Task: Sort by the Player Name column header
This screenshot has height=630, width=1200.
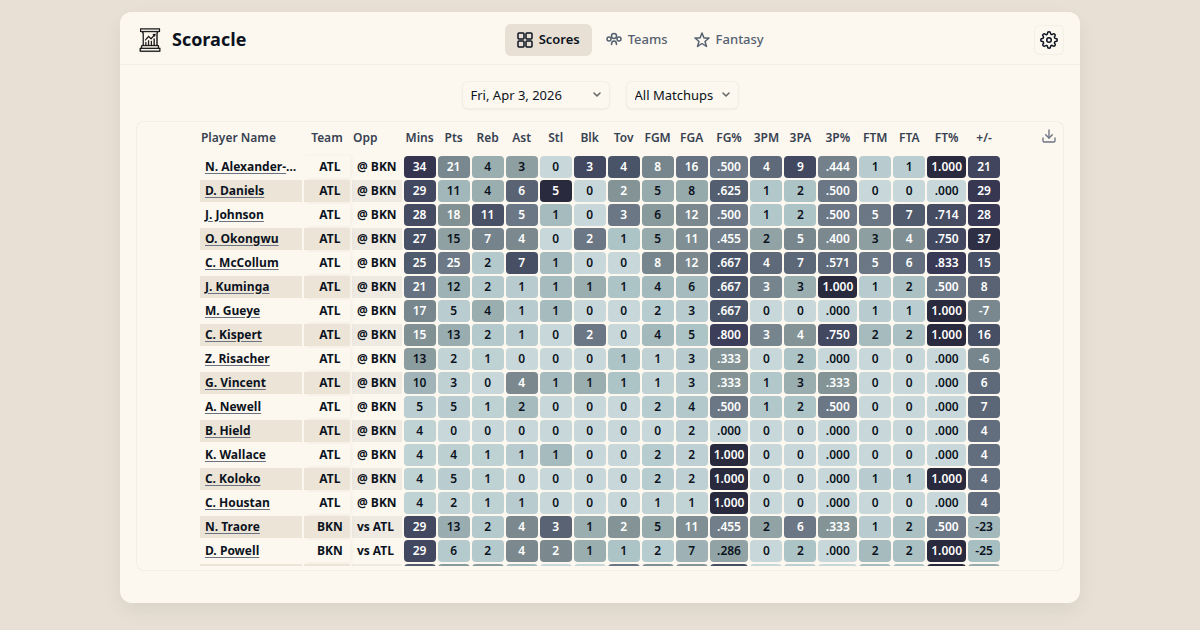Action: pyautogui.click(x=238, y=138)
